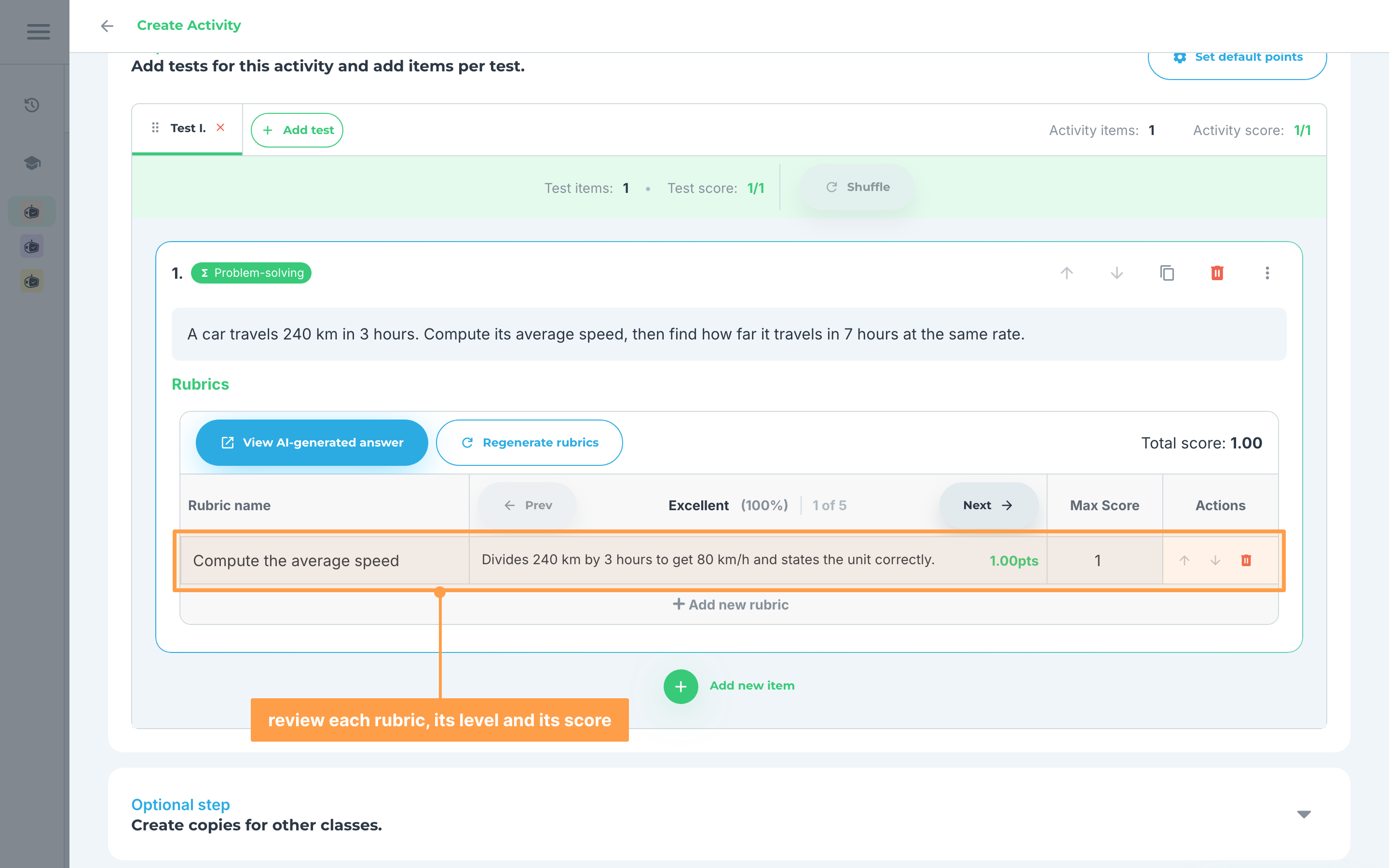Click the Add test button

coord(297,130)
